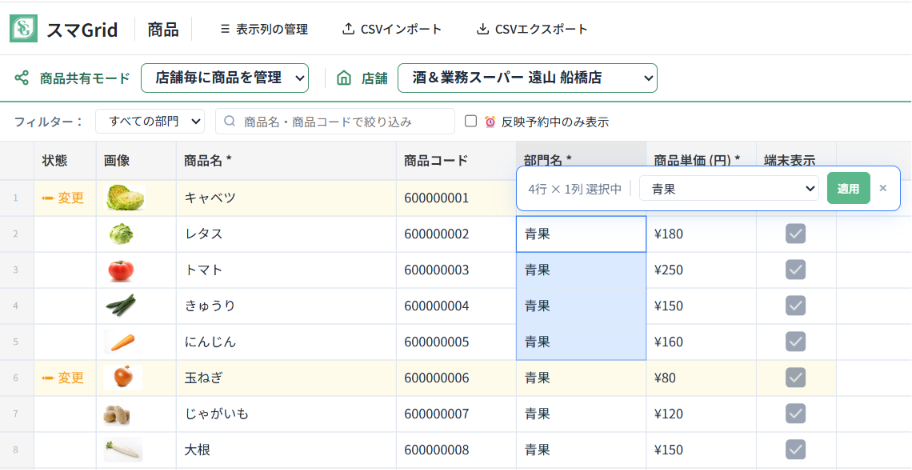Click the 大根 product thumbnail
The height and width of the screenshot is (470, 912).
point(123,450)
